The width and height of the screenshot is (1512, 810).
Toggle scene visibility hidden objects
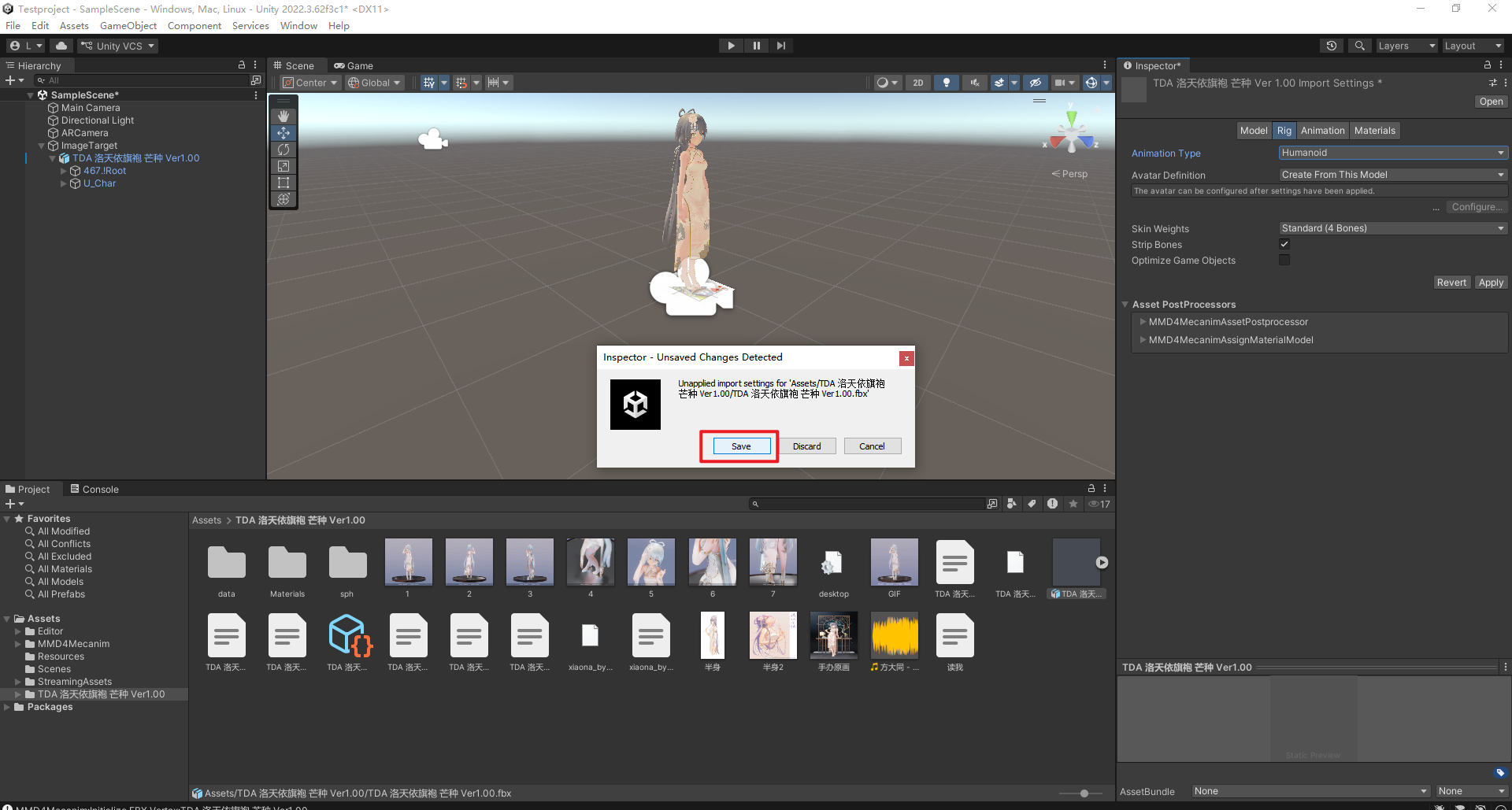tap(1036, 83)
